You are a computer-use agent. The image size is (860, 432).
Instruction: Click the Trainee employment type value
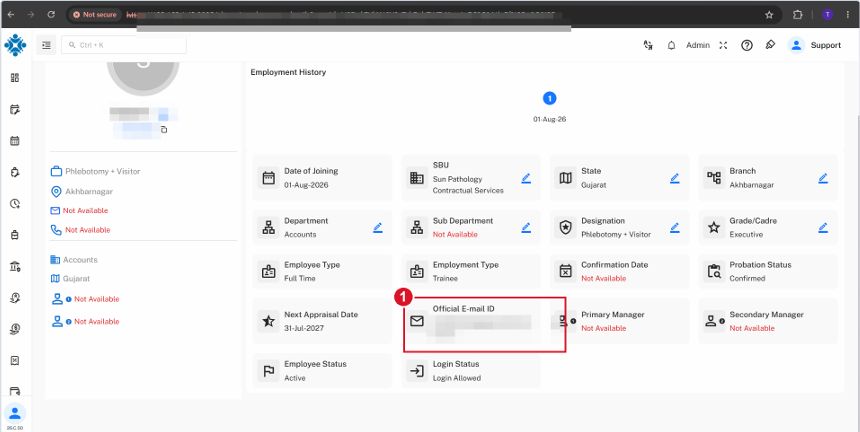[445, 278]
